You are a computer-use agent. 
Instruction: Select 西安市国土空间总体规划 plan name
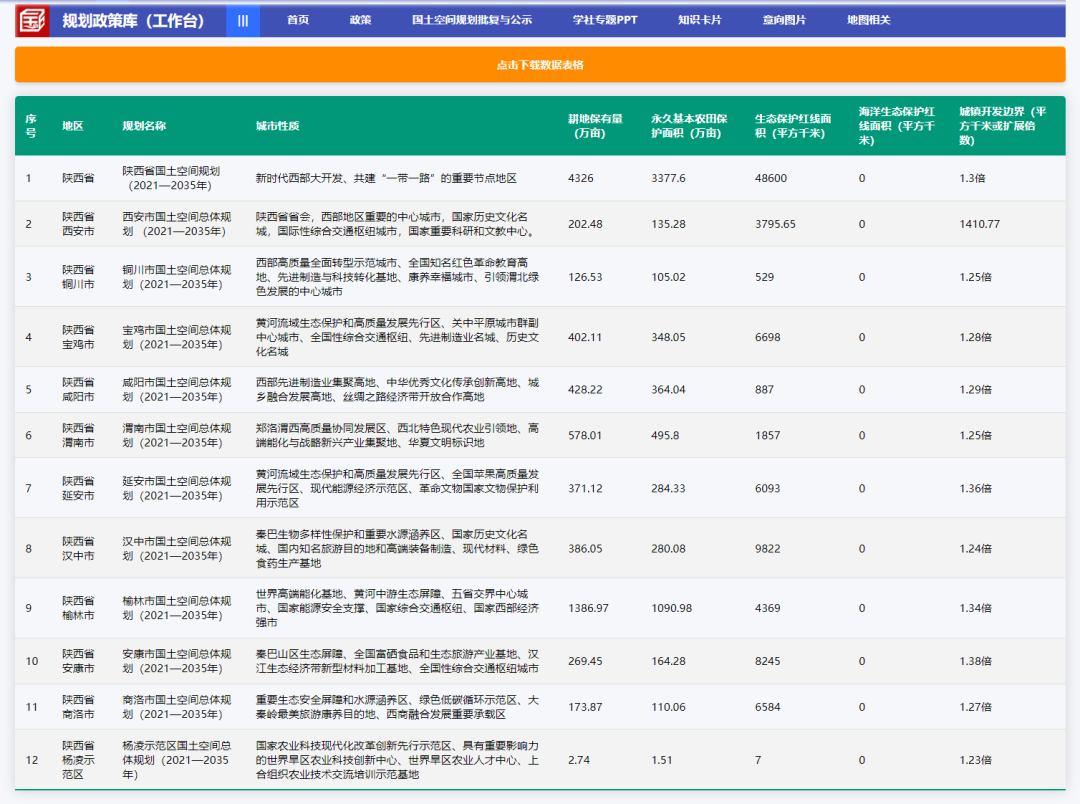[x=176, y=224]
